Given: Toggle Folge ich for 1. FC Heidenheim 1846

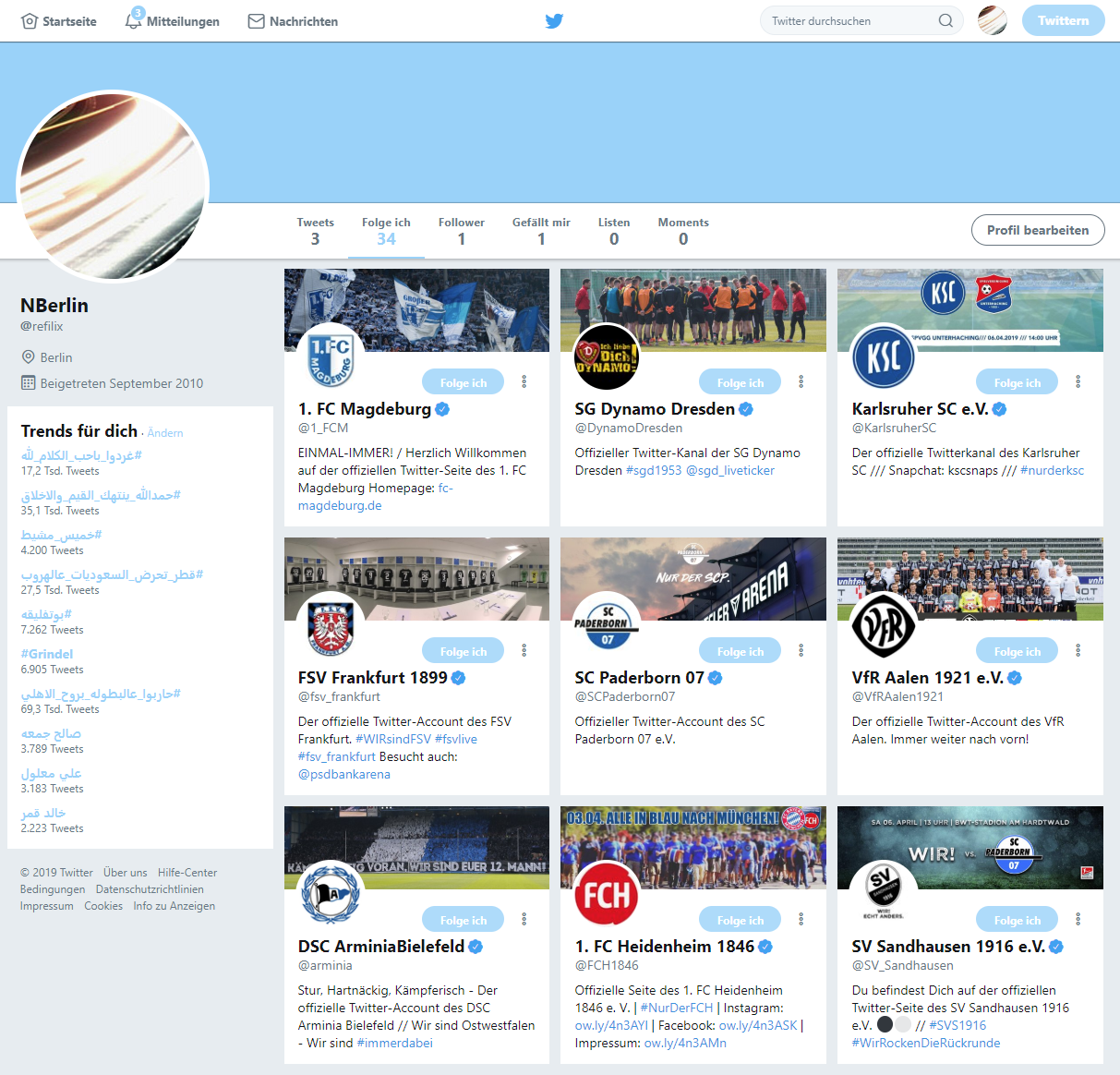Looking at the screenshot, I should coord(741,920).
